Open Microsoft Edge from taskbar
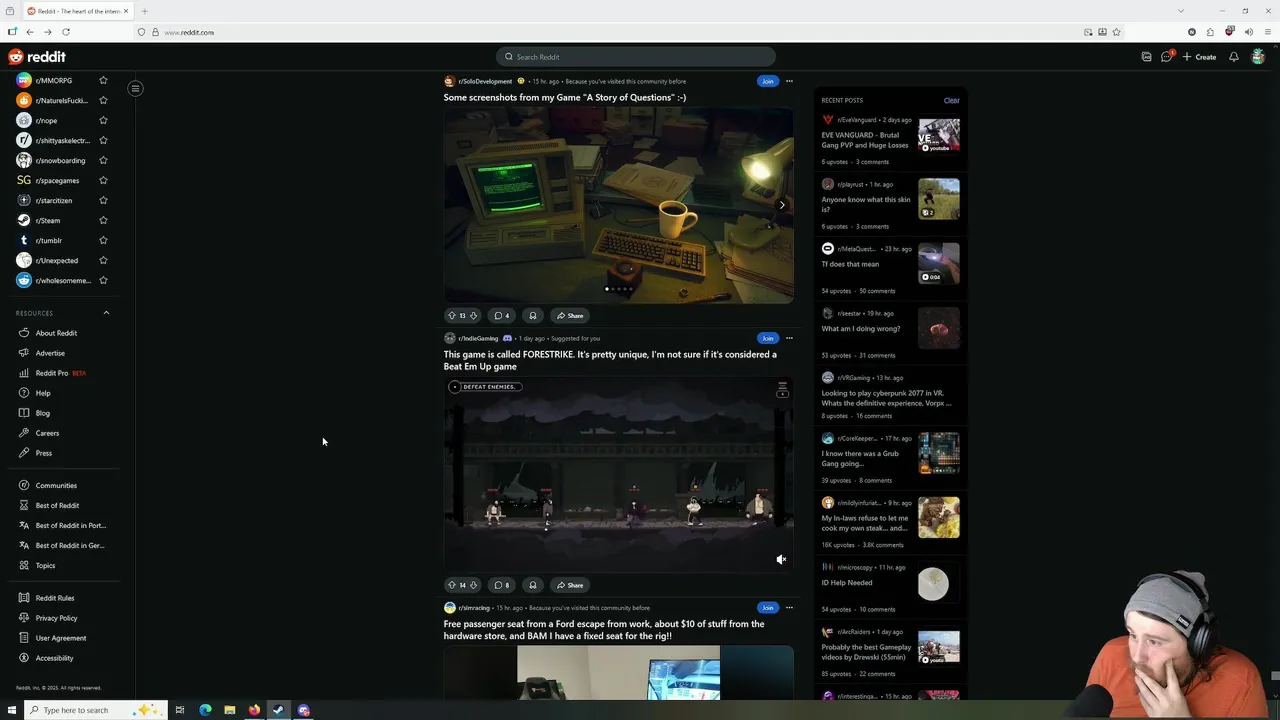1280x720 pixels. (205, 710)
